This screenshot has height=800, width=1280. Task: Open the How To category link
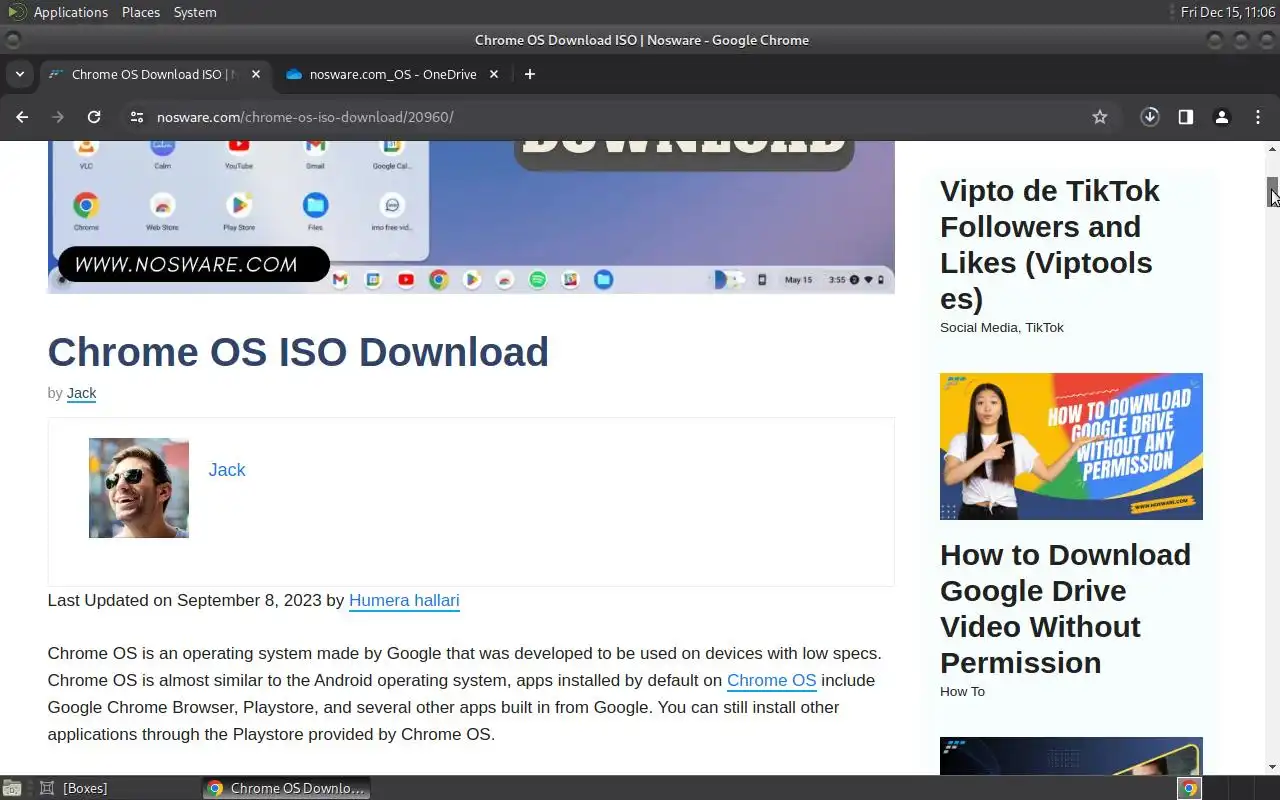(962, 691)
